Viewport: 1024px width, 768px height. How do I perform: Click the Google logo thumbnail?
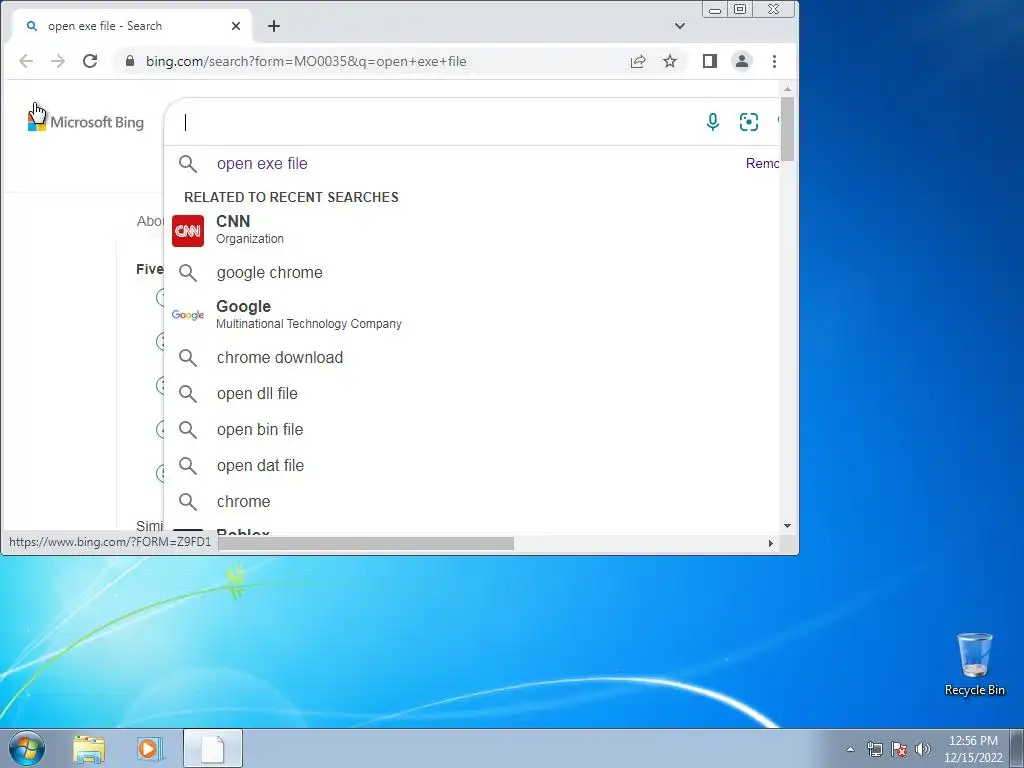click(188, 315)
